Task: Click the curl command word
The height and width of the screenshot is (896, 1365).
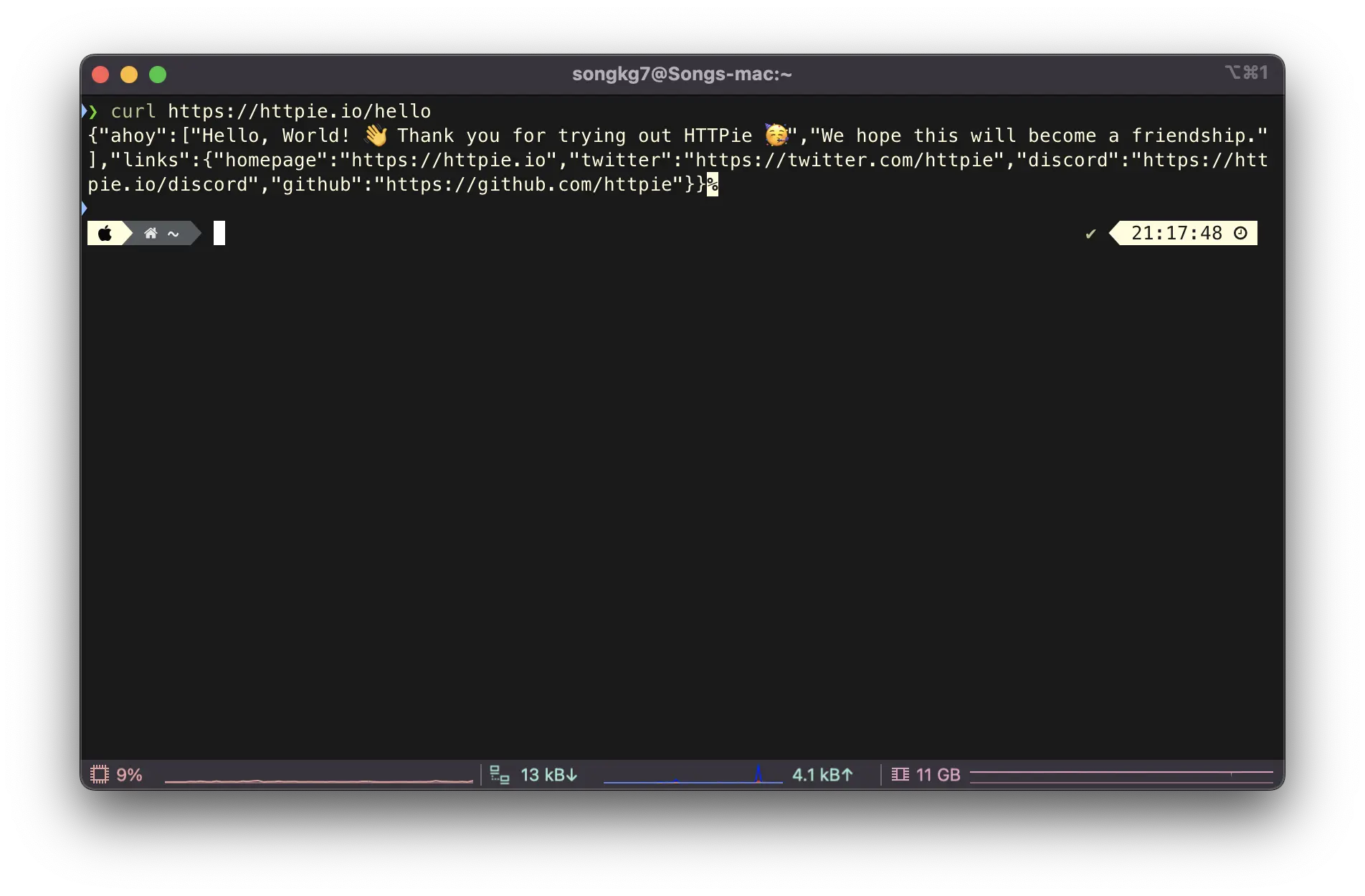Action: (x=133, y=111)
